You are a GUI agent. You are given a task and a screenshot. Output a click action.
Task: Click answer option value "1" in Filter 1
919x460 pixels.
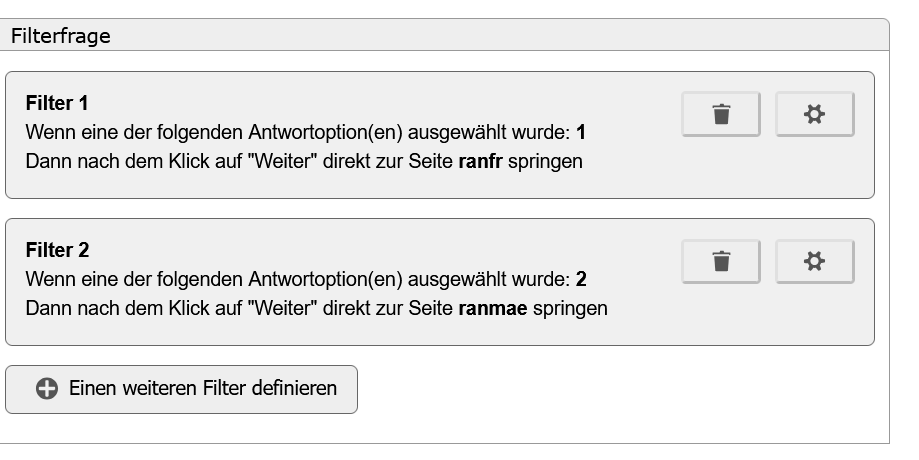tap(581, 132)
